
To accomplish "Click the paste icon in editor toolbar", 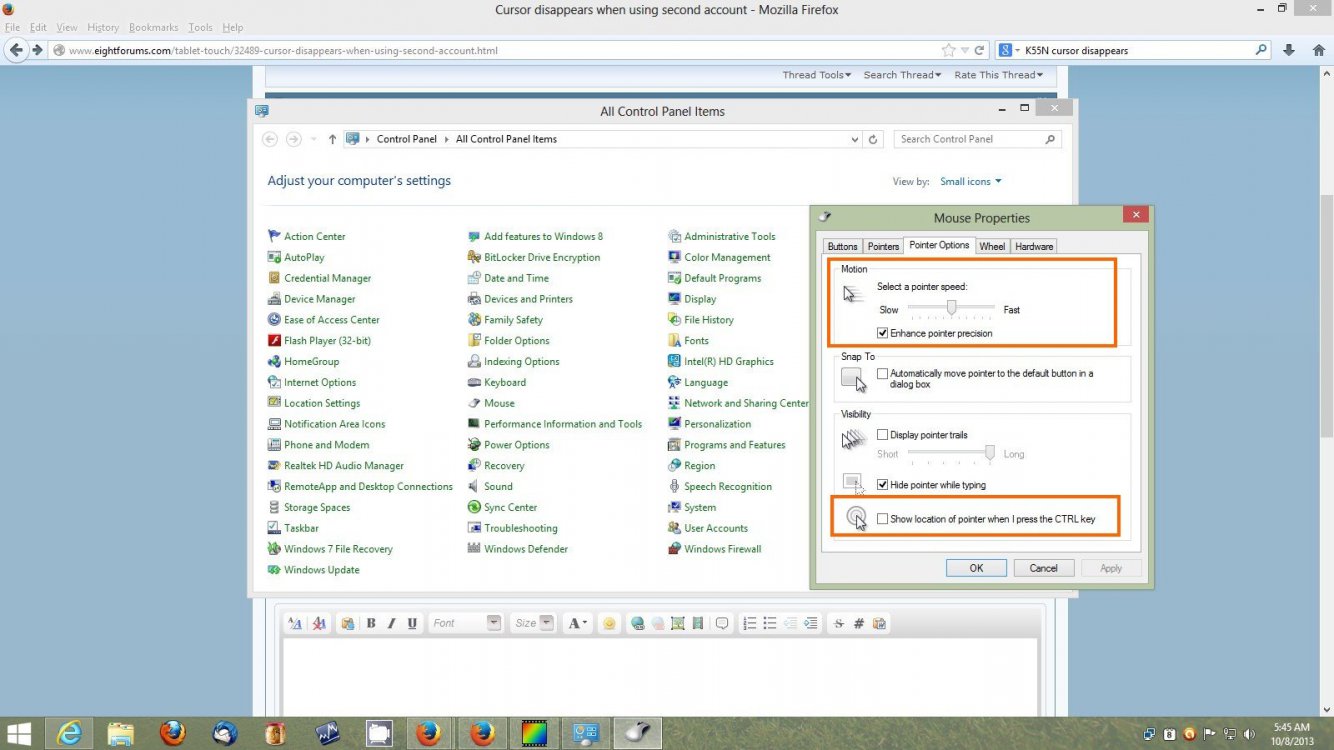I will [347, 623].
